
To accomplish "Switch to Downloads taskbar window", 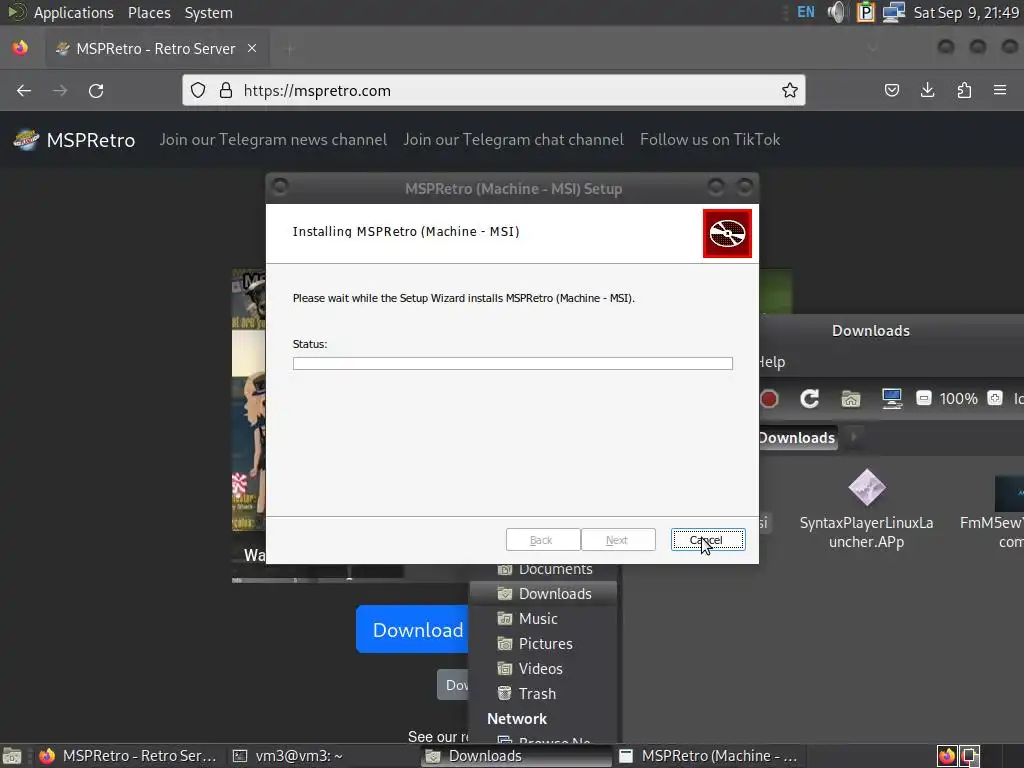I will (x=516, y=756).
